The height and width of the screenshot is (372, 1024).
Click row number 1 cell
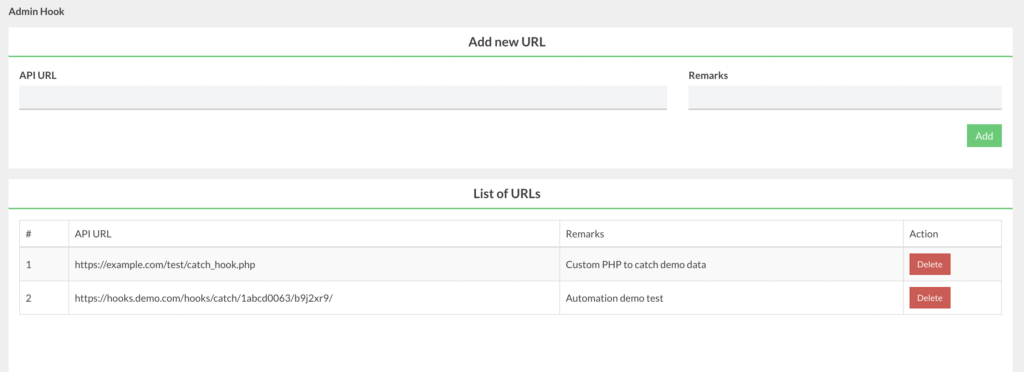pos(29,264)
